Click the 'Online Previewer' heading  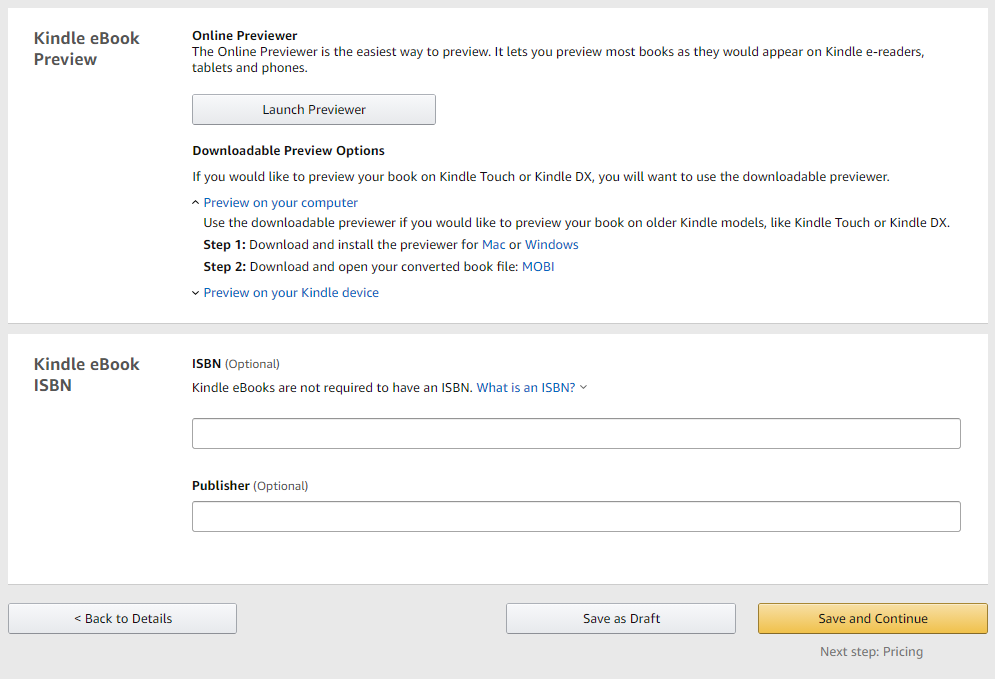click(x=245, y=36)
